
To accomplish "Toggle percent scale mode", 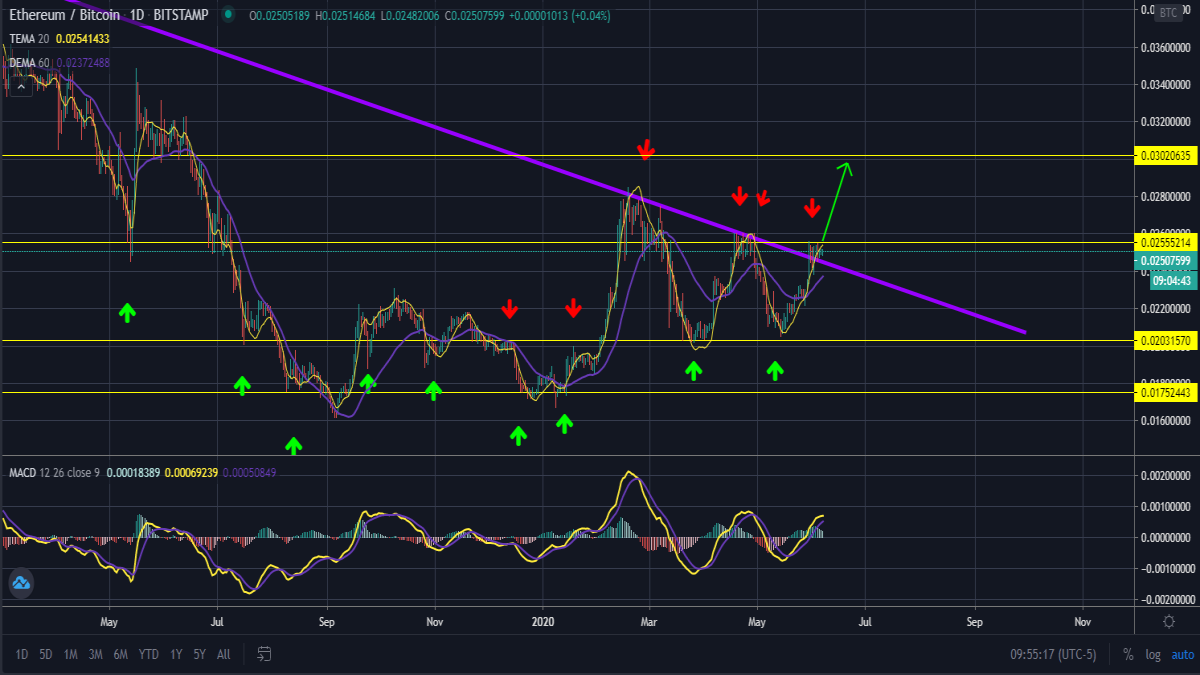I will pos(1128,654).
